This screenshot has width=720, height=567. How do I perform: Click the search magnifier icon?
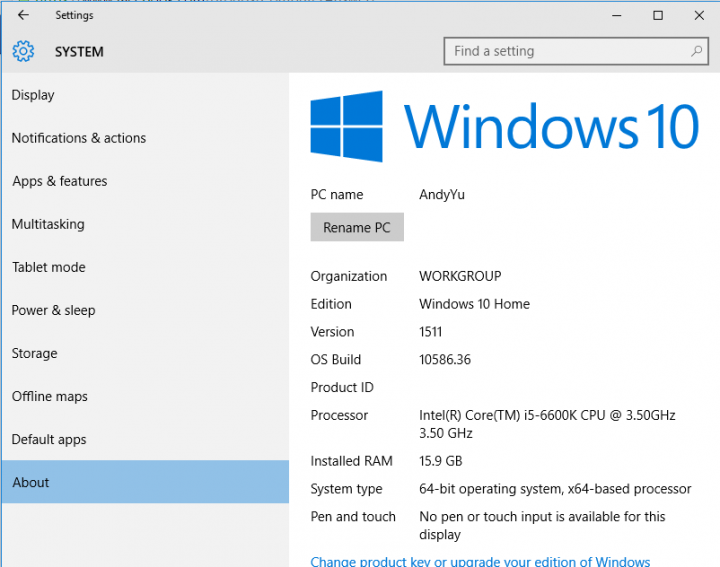696,51
